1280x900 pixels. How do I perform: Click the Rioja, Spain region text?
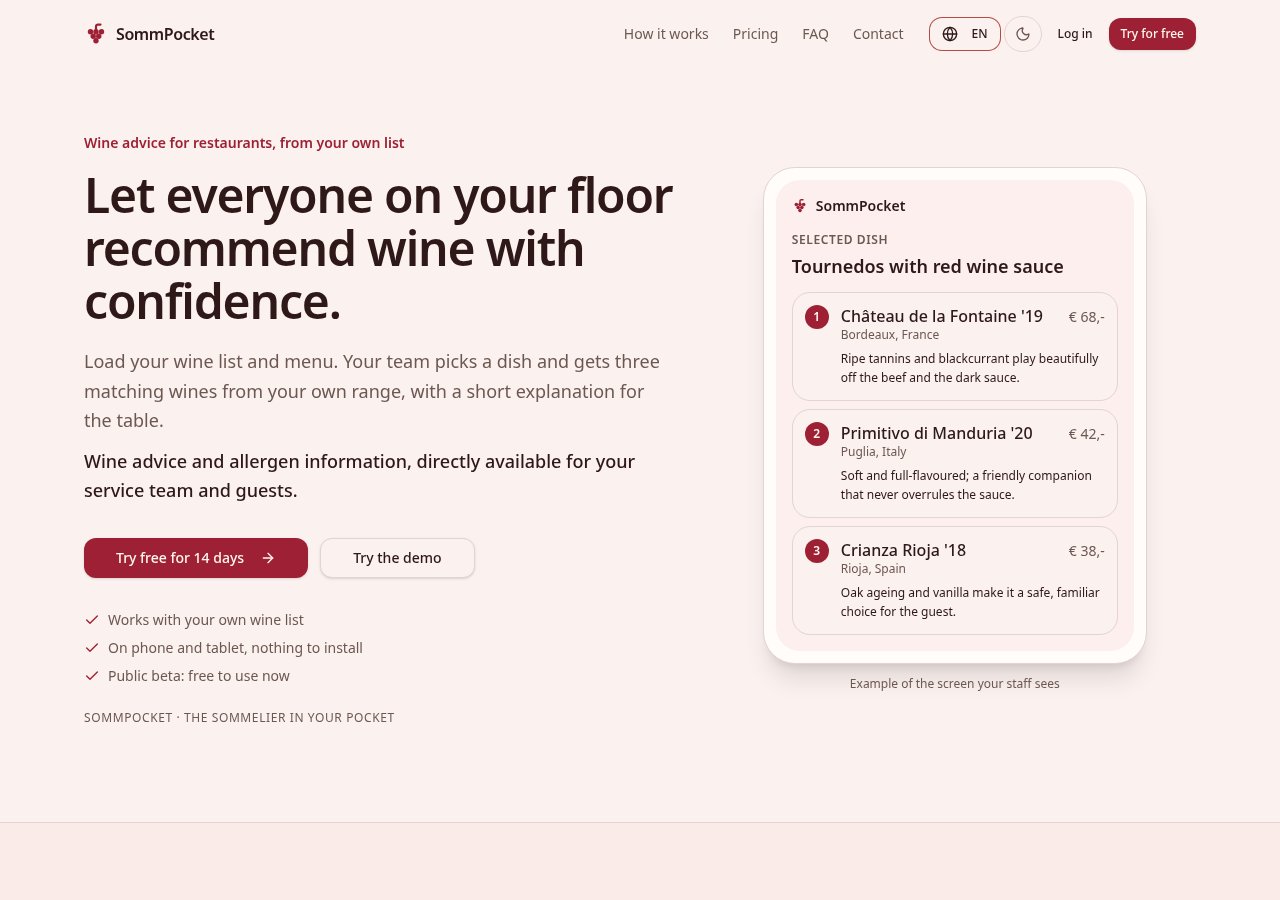873,569
